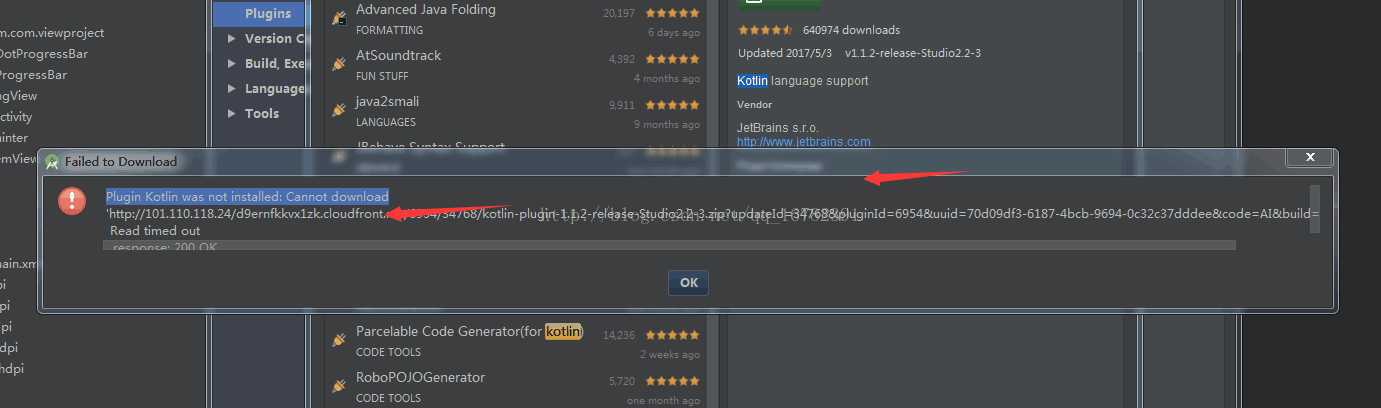Click the vertical scrollbar in error dialog
The height and width of the screenshot is (408, 1381).
coord(1315,208)
